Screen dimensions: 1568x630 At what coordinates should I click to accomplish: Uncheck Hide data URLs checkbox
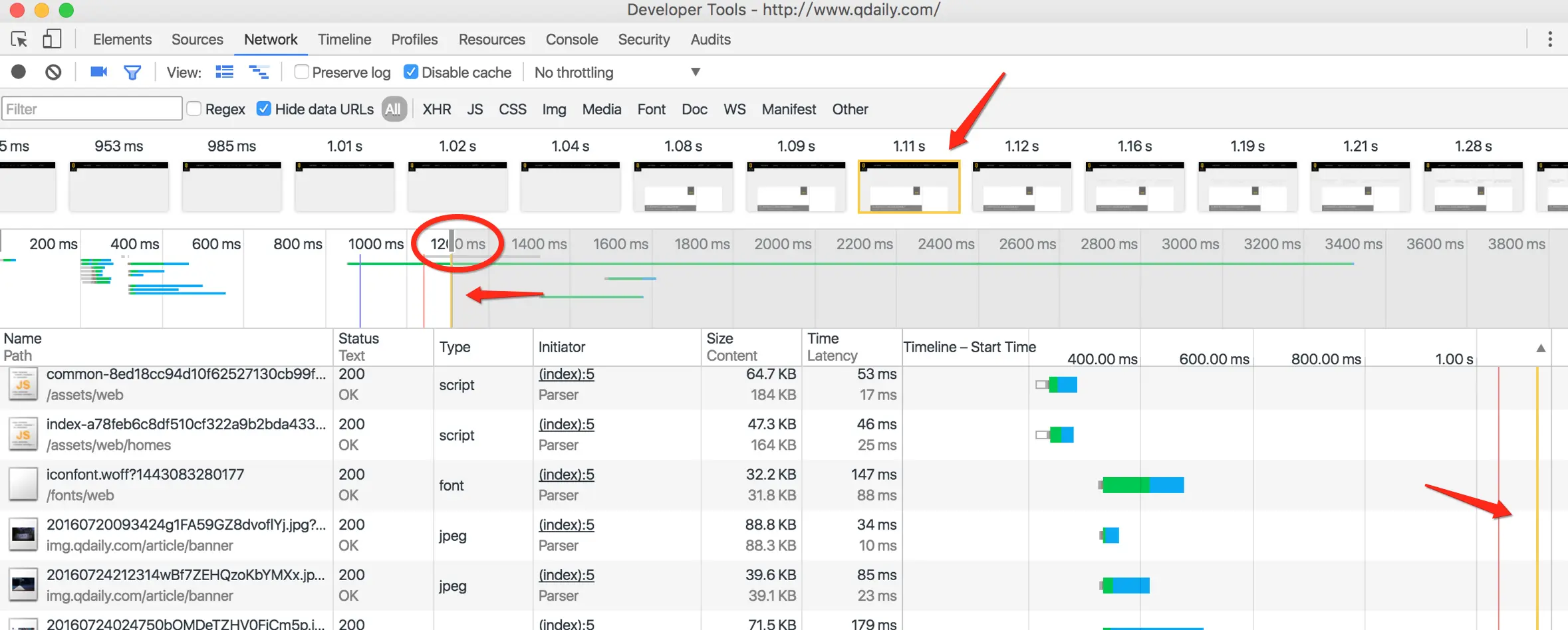pyautogui.click(x=264, y=109)
